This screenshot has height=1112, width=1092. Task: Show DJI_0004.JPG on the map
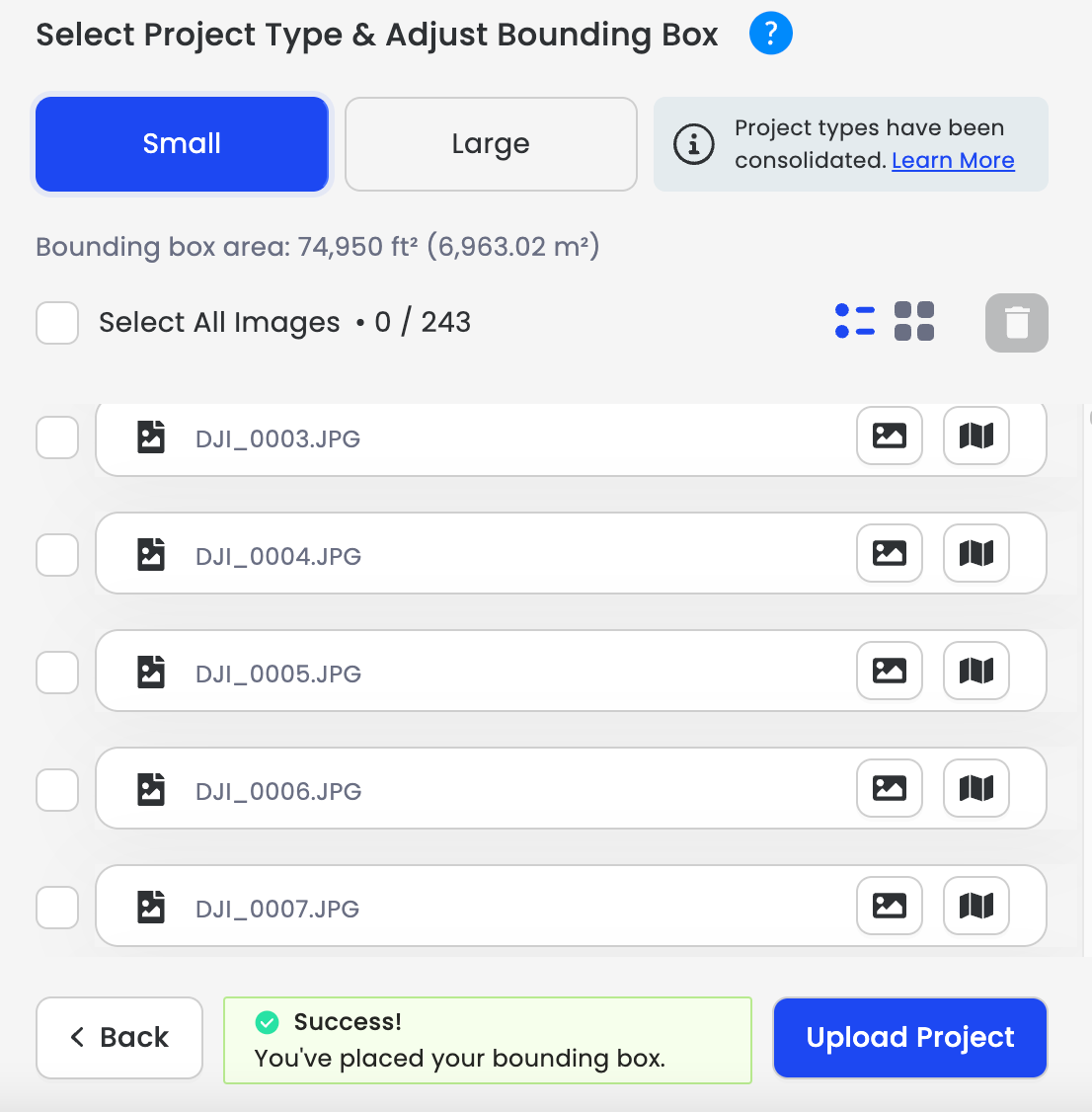click(975, 553)
